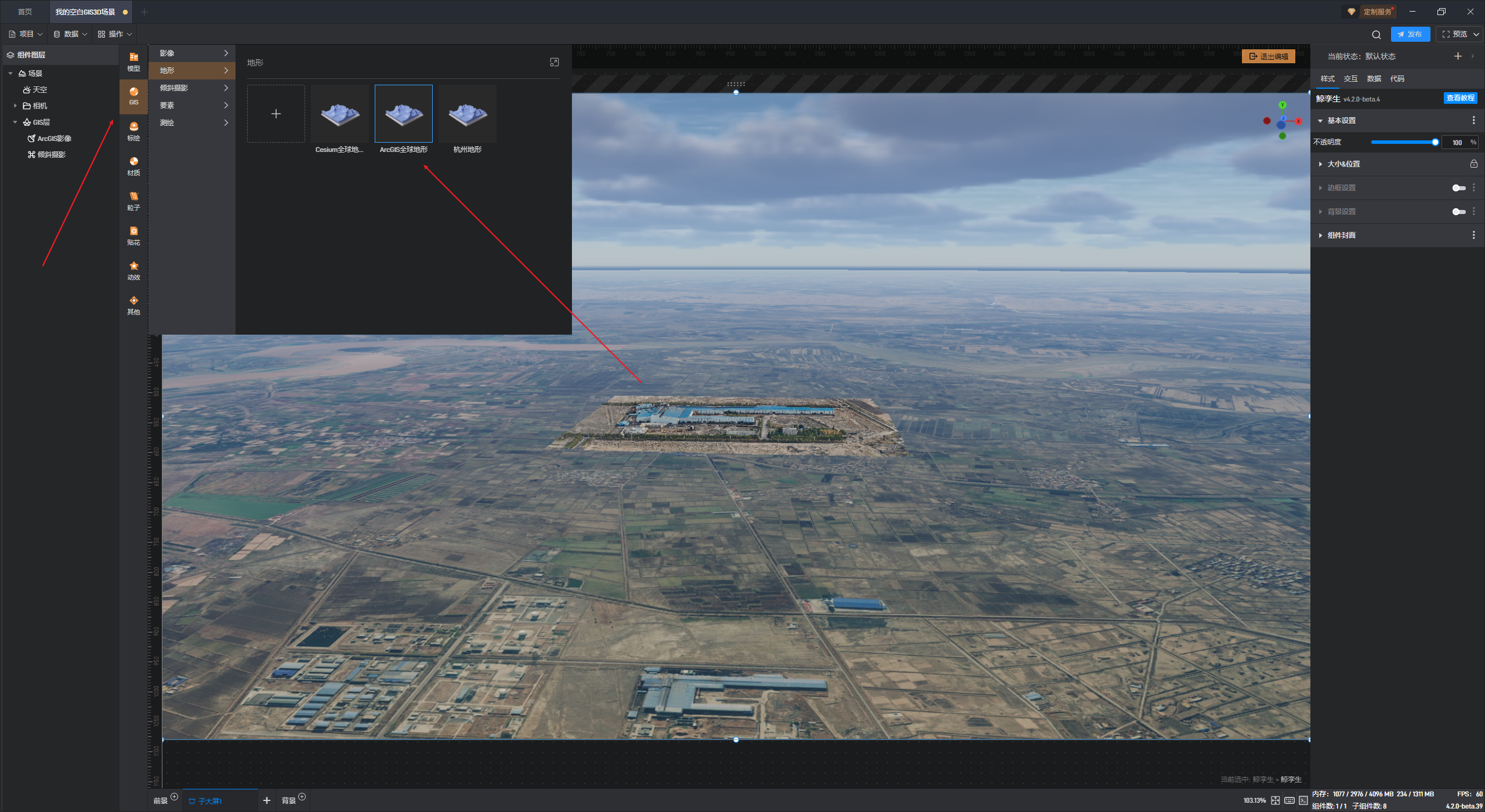The width and height of the screenshot is (1485, 812).
Task: Switch to the 交互 tab
Action: (x=1350, y=78)
